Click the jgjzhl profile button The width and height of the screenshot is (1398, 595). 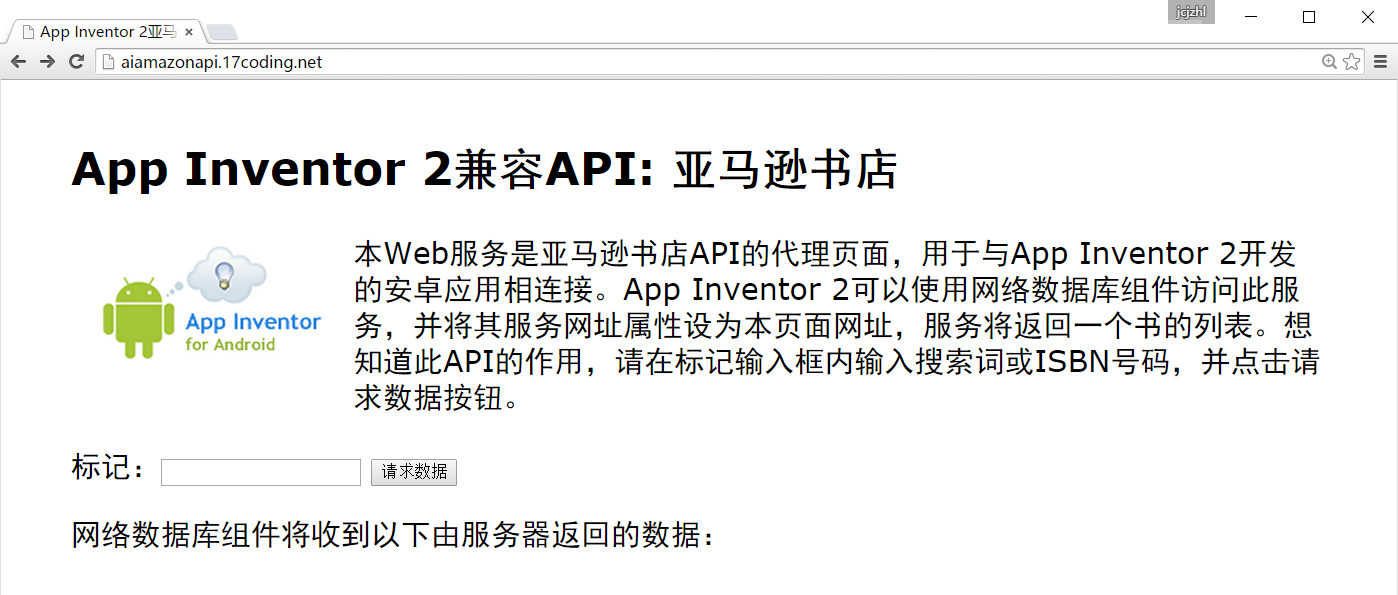point(1191,12)
